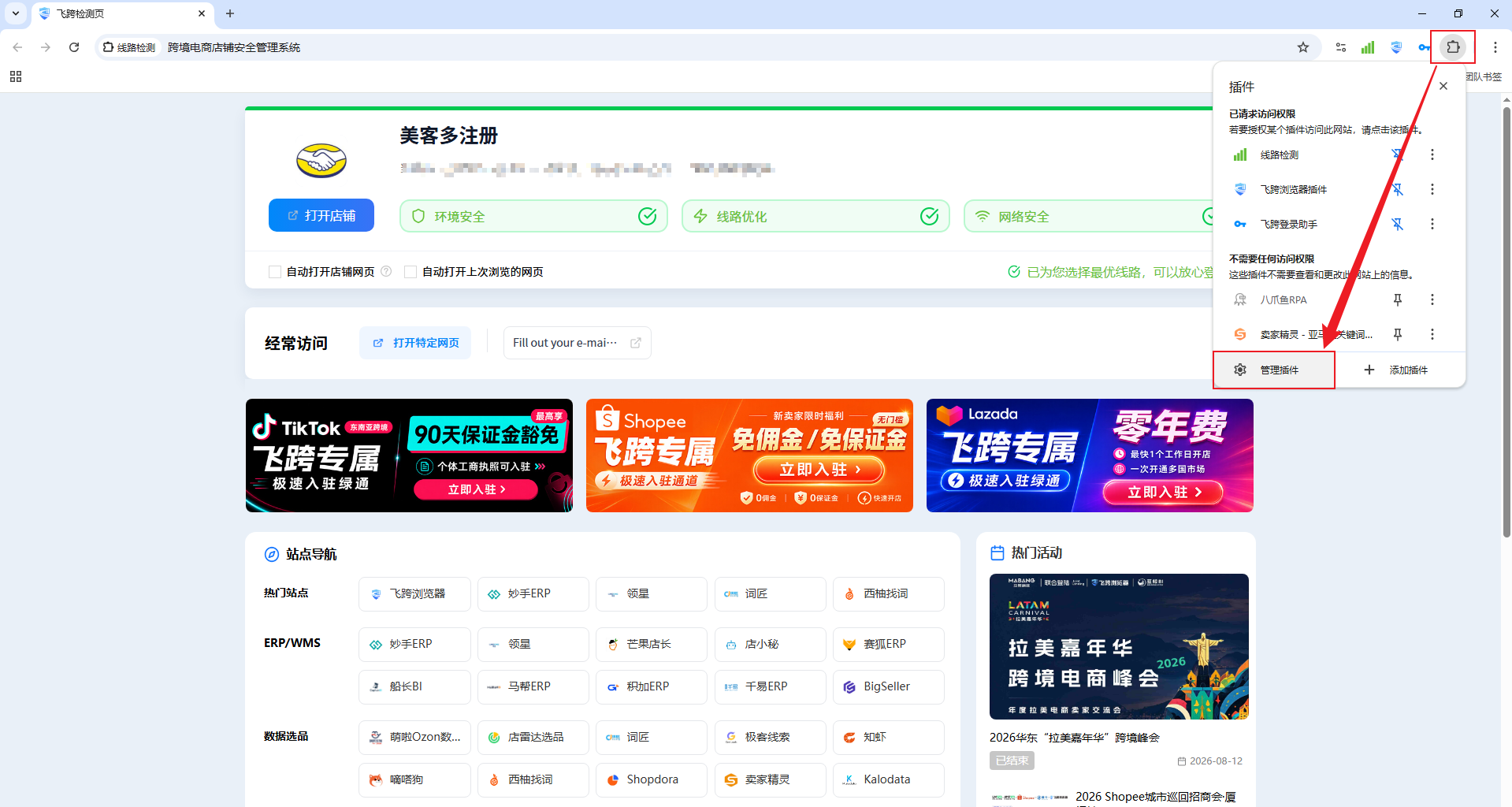Open 船长BI site link
Image resolution: width=1512 pixels, height=807 pixels.
pos(414,687)
